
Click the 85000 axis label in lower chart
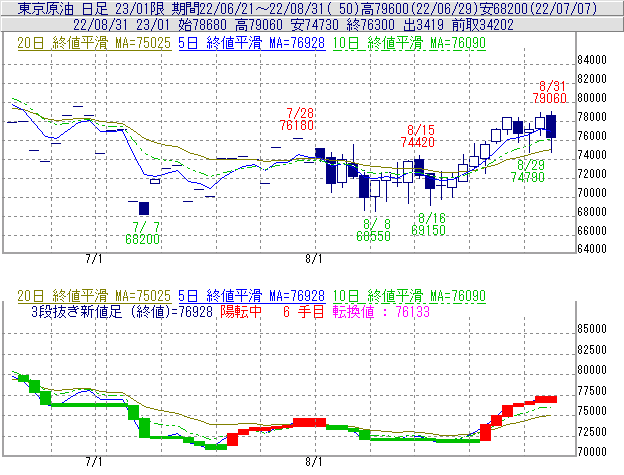pos(592,329)
